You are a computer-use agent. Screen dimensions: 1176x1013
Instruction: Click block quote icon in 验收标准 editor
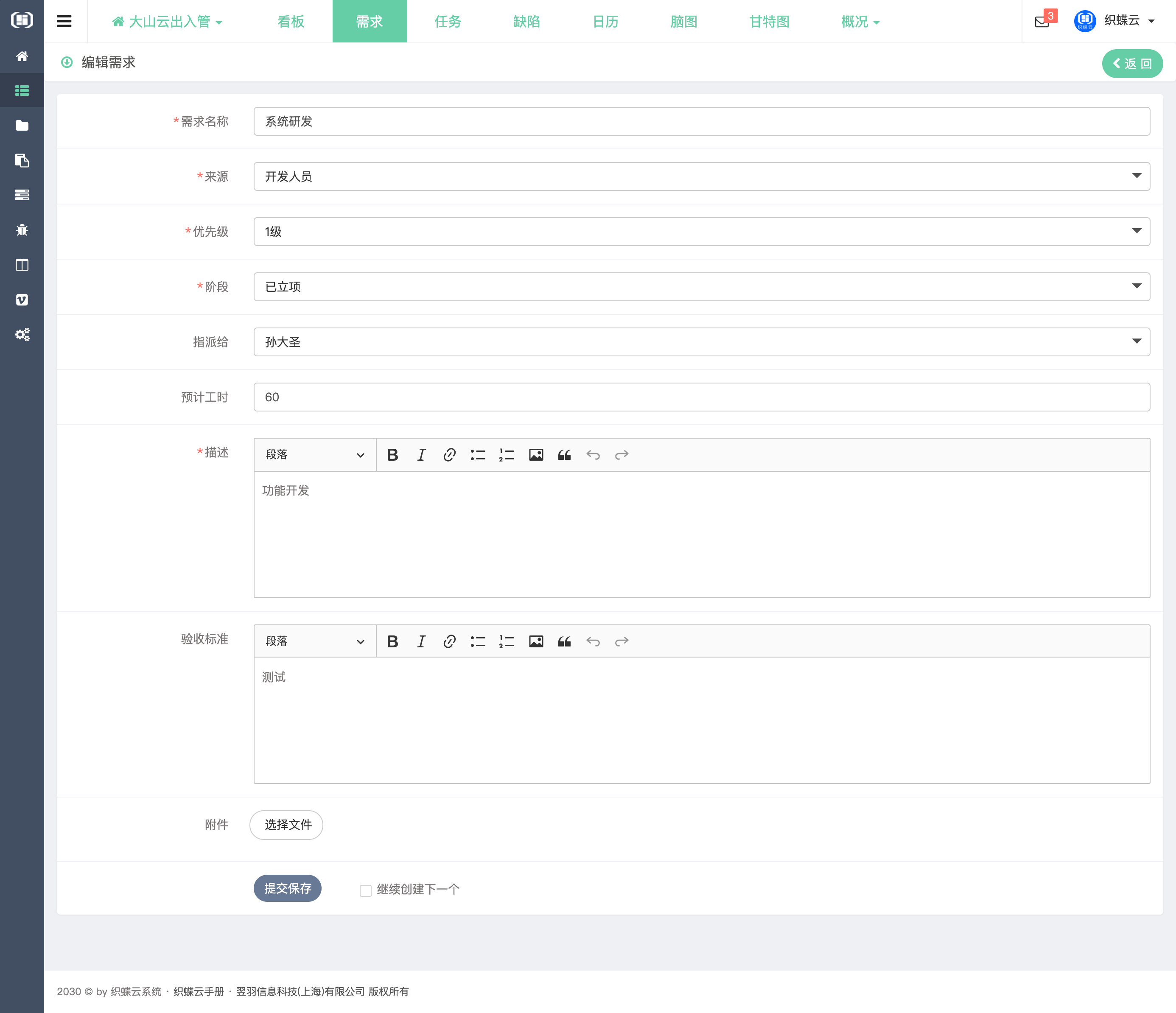564,641
